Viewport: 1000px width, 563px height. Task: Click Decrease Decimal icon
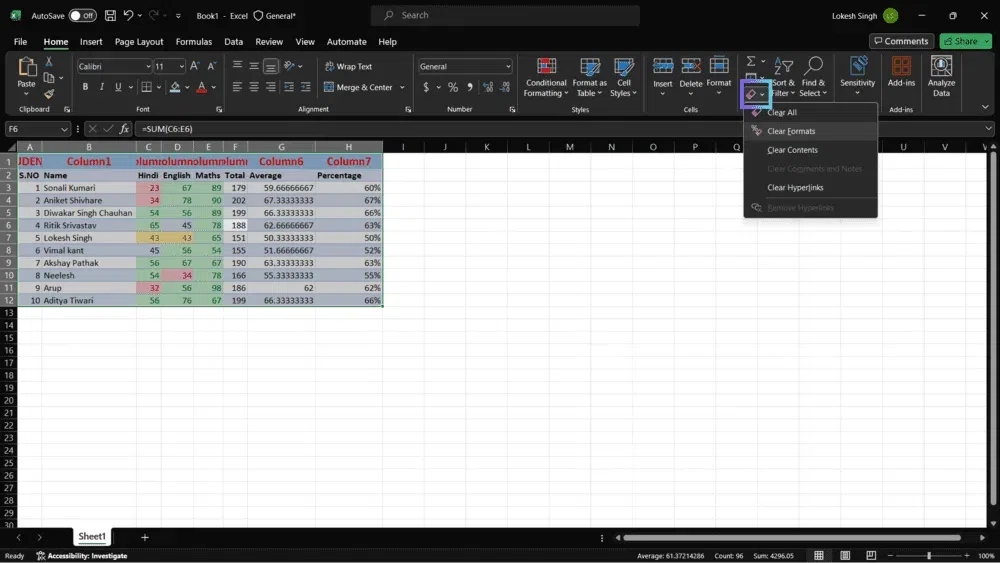coord(505,87)
